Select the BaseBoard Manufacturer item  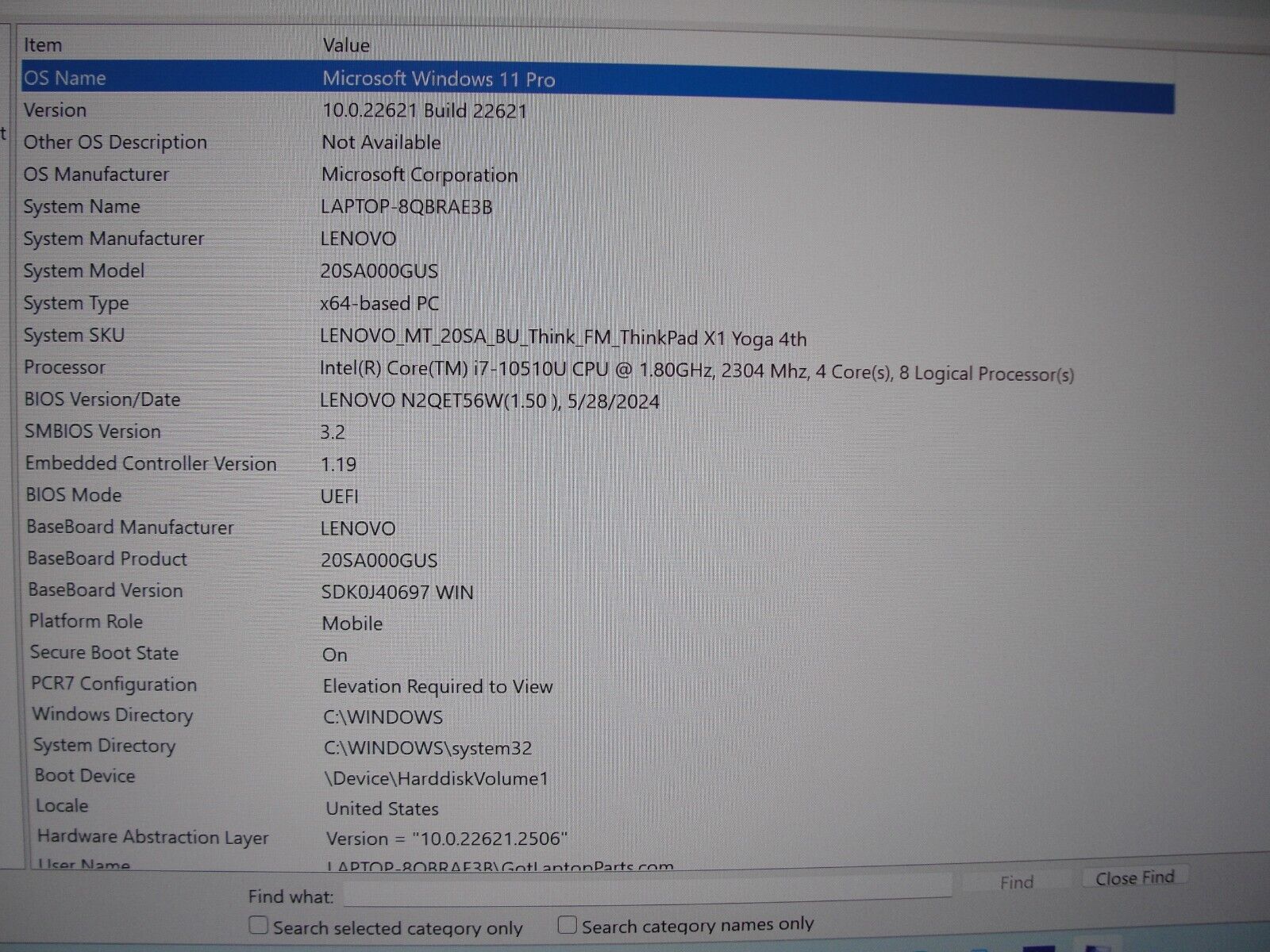click(x=130, y=527)
